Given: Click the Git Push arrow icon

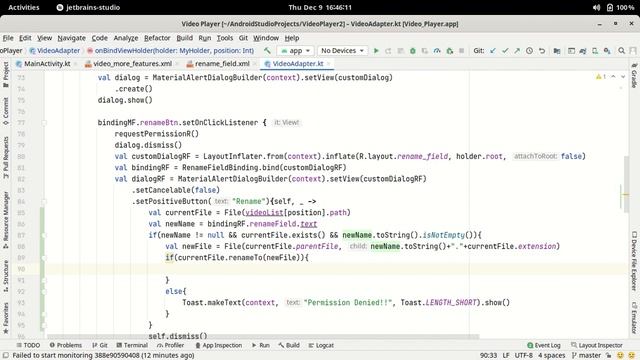Looking at the screenshot, I should tap(517, 51).
